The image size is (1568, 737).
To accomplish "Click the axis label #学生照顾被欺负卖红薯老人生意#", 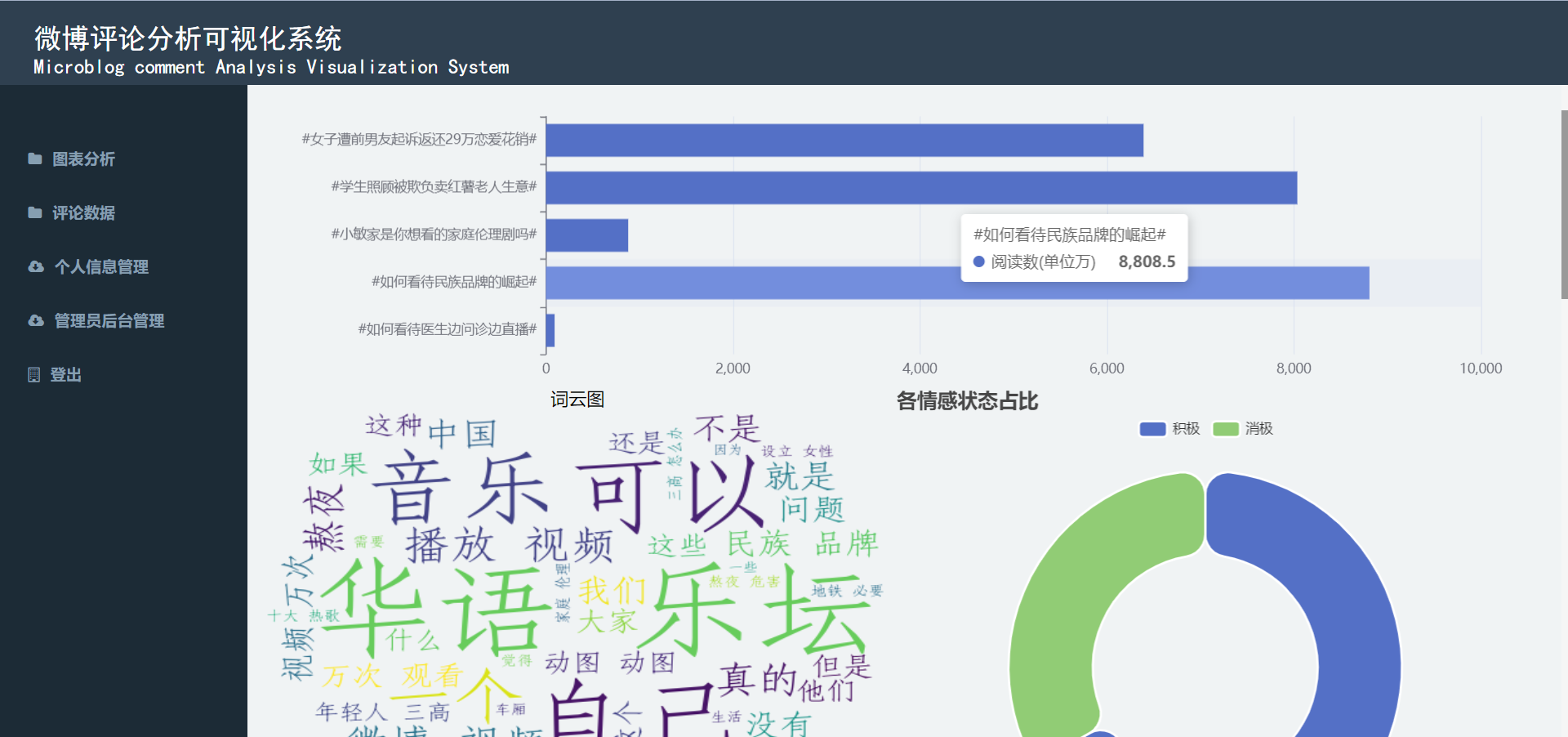I will [434, 187].
